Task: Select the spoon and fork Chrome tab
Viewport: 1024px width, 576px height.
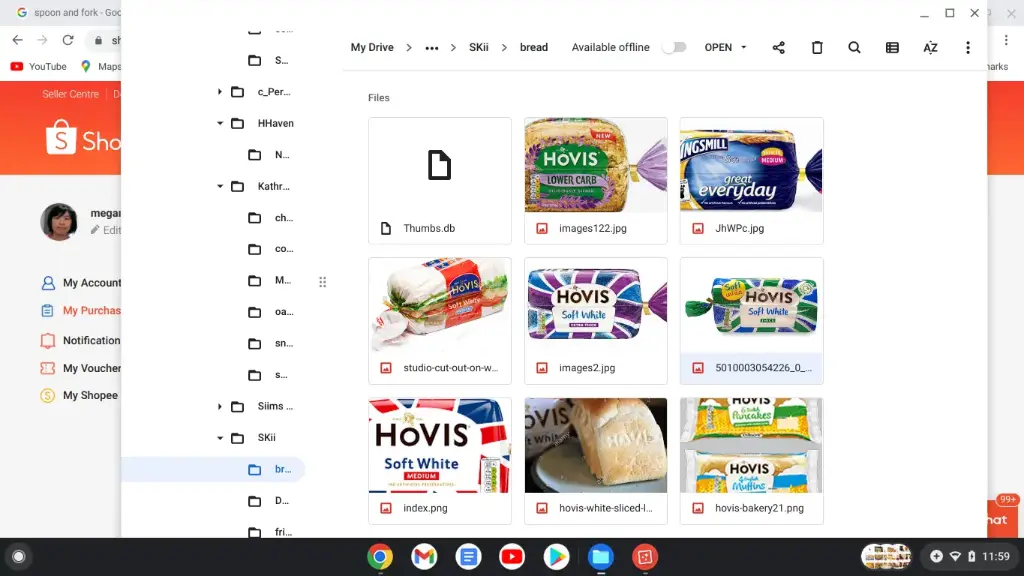Action: (x=69, y=12)
